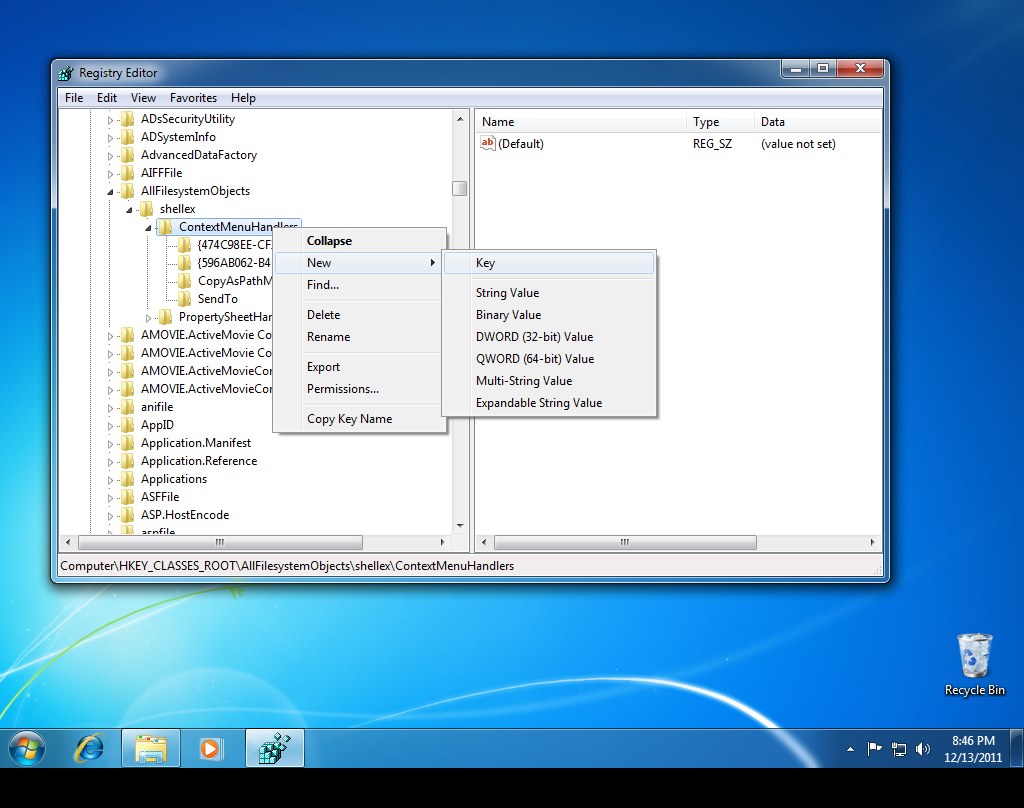Show hidden tray icons arrow
This screenshot has height=808, width=1024.
tap(850, 749)
